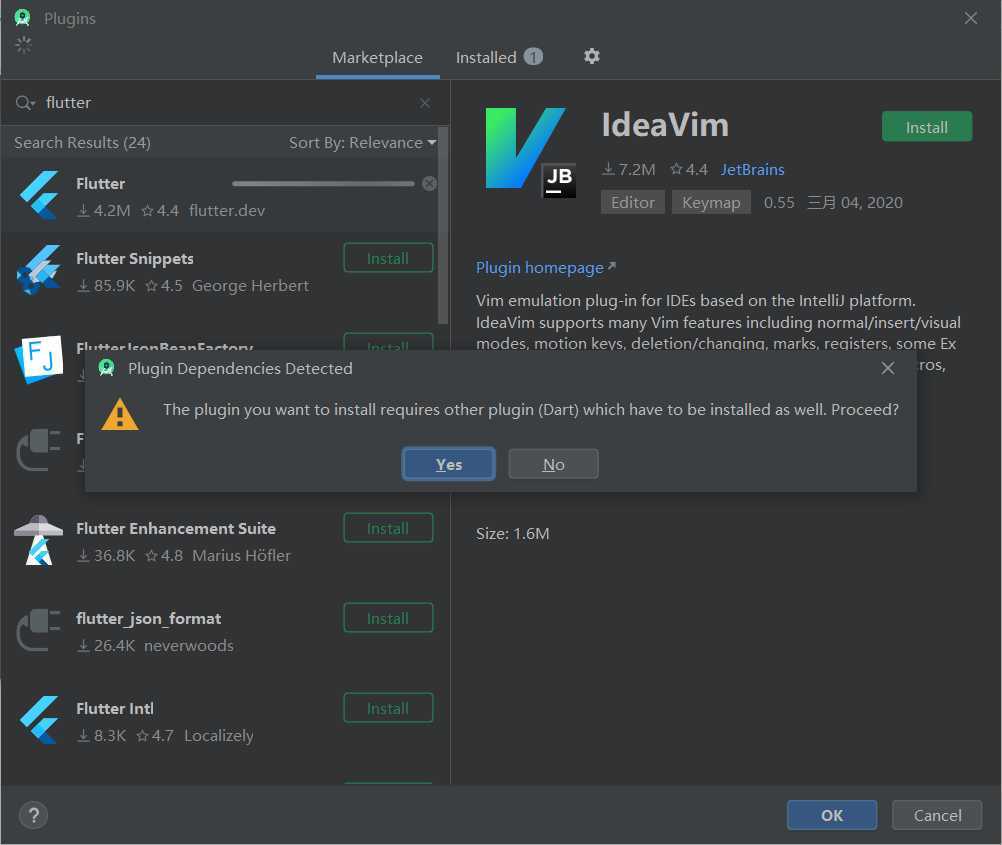1002x845 pixels.
Task: Click the search results list scrollbar
Action: click(443, 225)
